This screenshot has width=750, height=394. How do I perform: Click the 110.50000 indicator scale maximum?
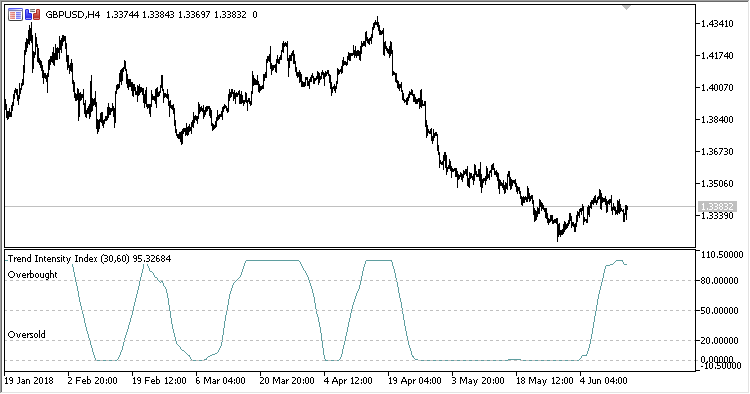pyautogui.click(x=721, y=255)
